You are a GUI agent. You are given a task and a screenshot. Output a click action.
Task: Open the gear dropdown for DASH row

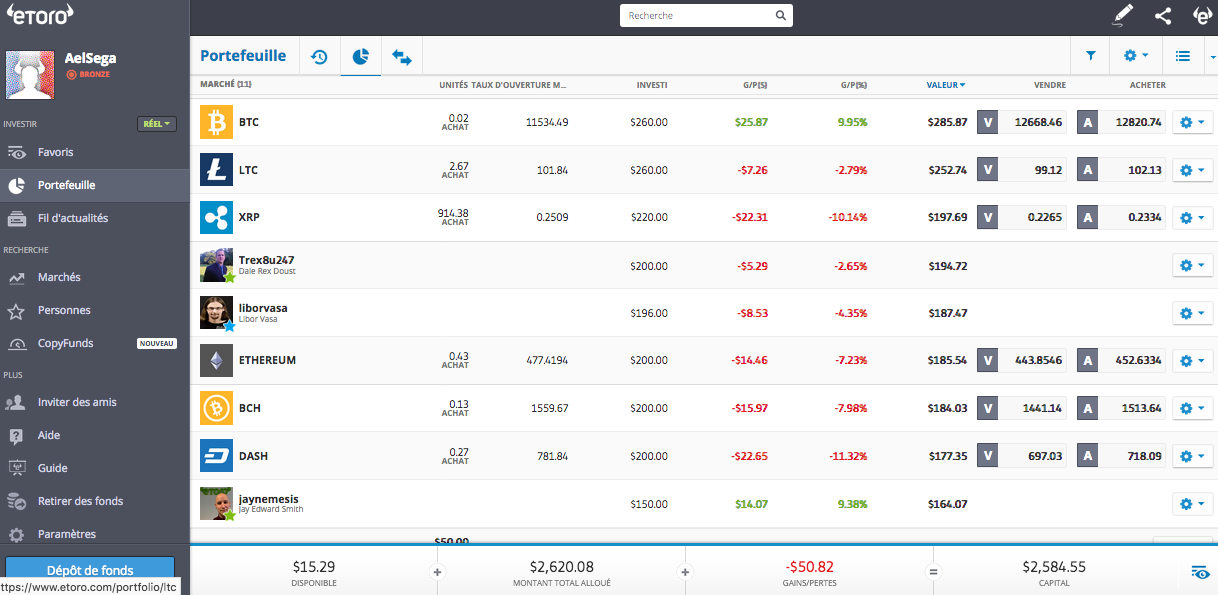click(1193, 456)
